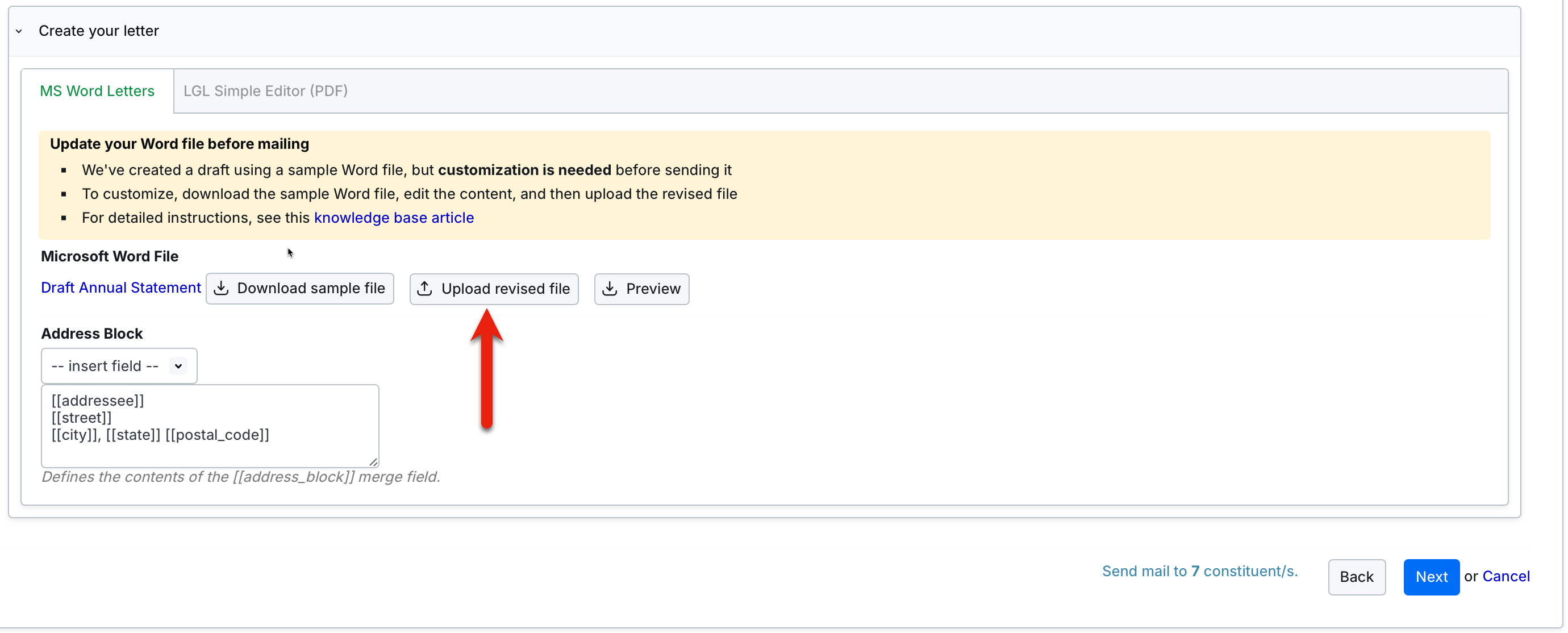Click the Cancel link

point(1506,576)
